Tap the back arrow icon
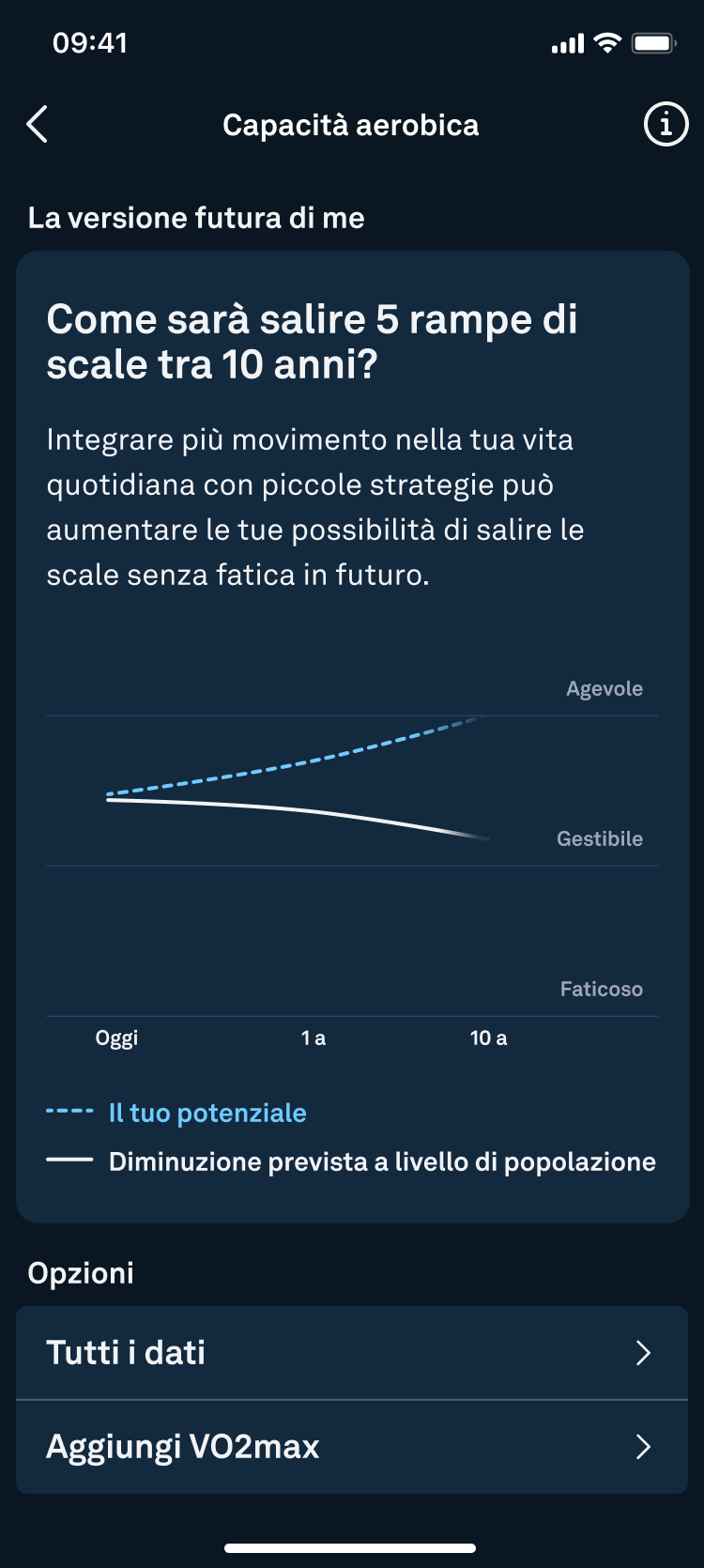This screenshot has width=704, height=1568. point(38,124)
